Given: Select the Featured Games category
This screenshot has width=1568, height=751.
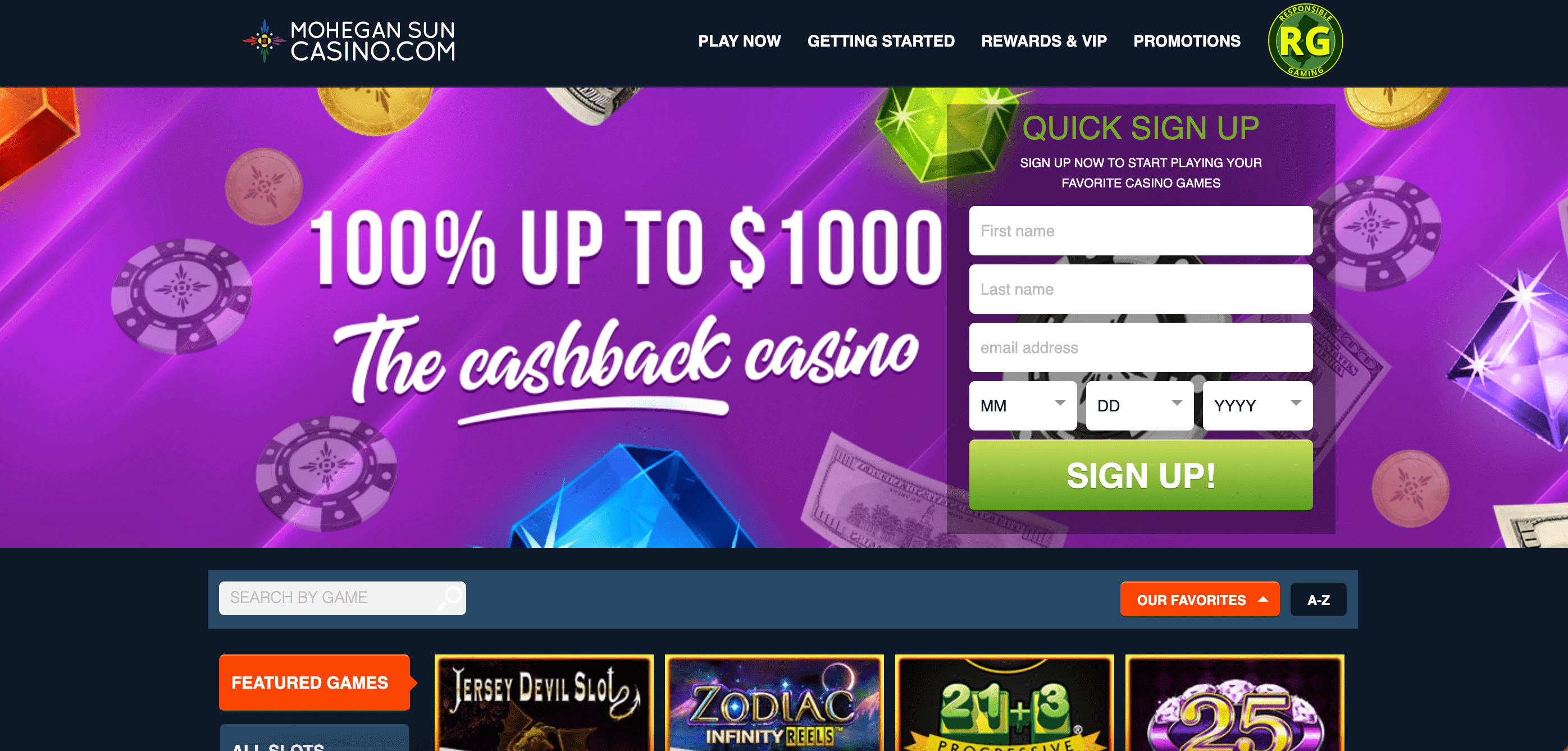Looking at the screenshot, I should pyautogui.click(x=314, y=682).
